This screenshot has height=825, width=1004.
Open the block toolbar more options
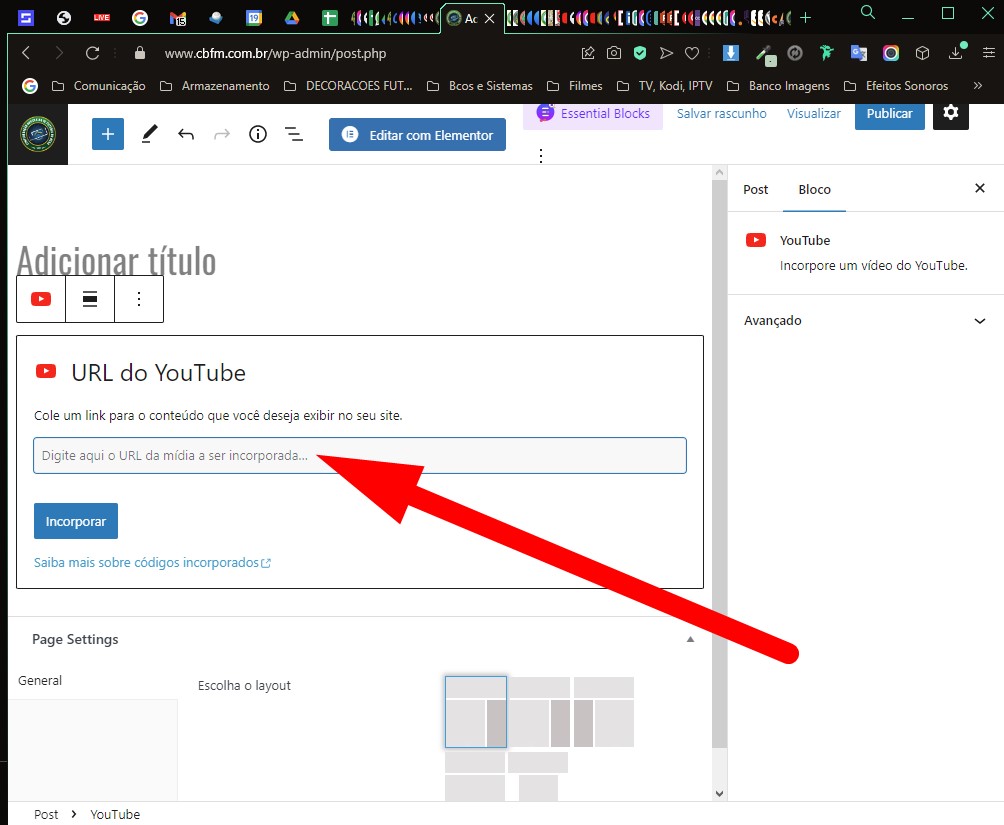139,299
